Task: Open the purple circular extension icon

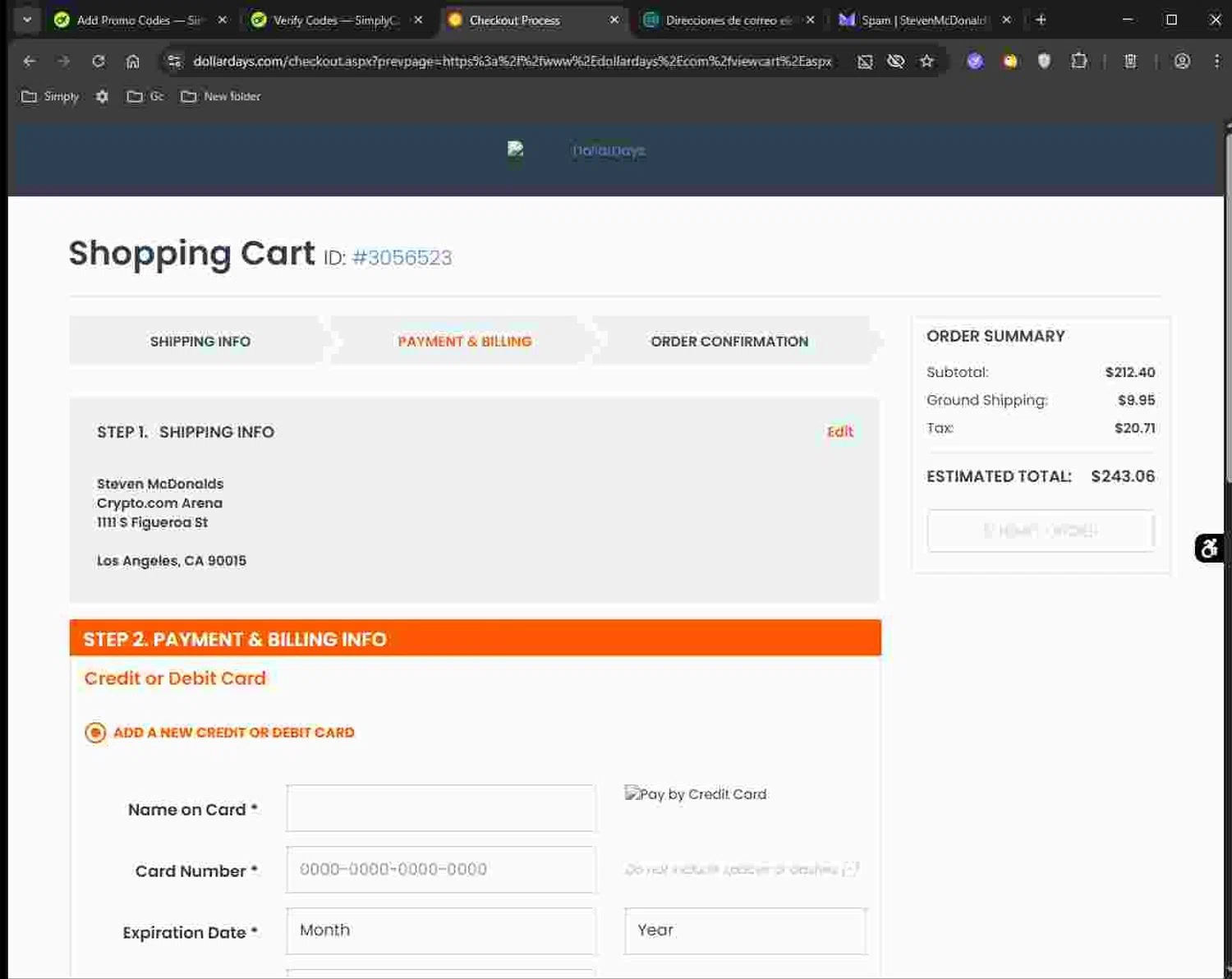Action: [975, 61]
